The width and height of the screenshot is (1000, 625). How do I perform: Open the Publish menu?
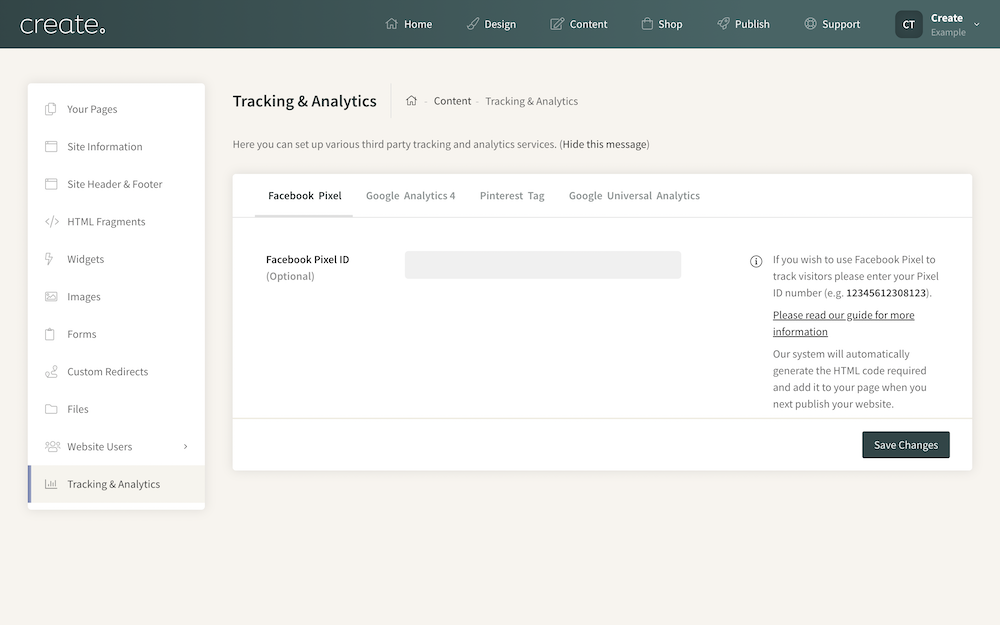752,24
